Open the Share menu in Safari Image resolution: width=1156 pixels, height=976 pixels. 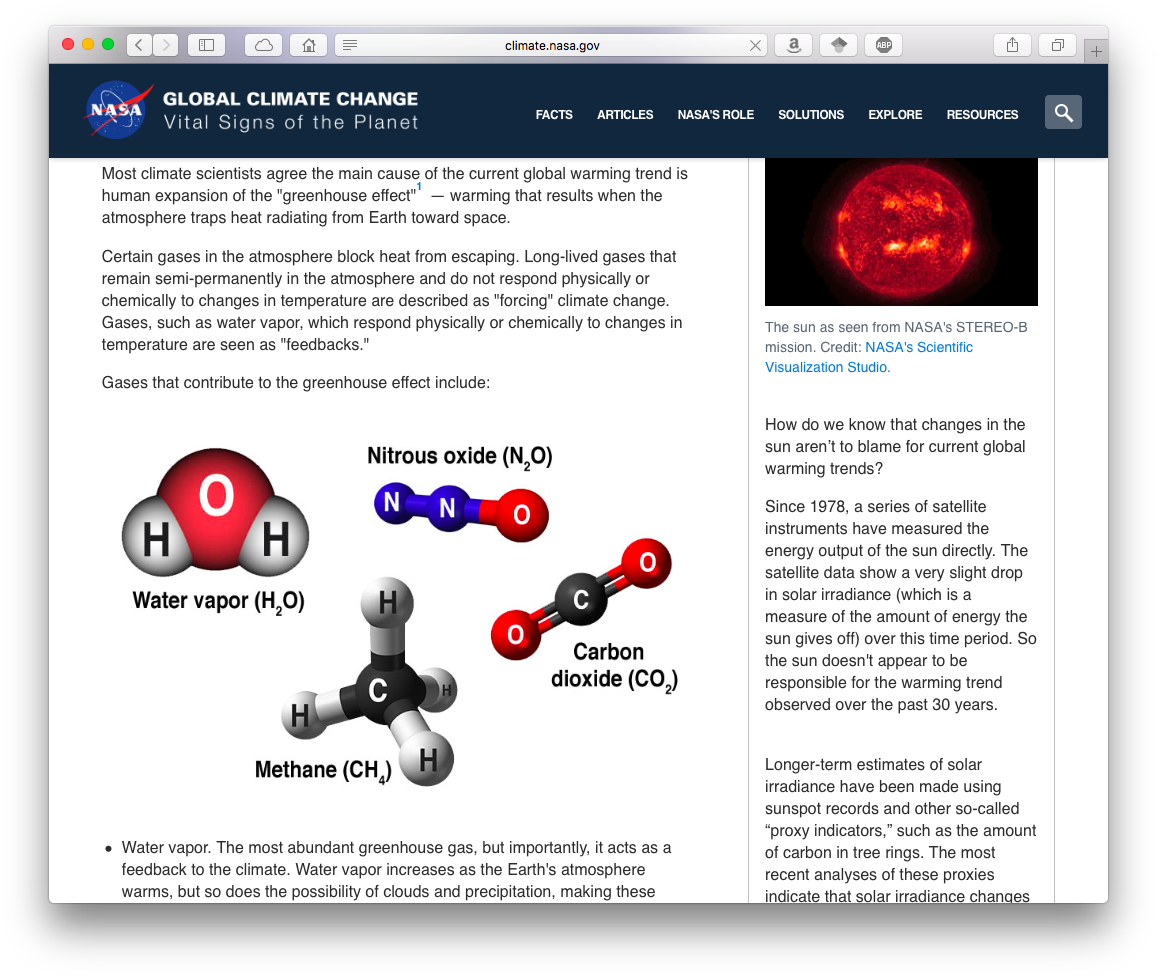pyautogui.click(x=1011, y=44)
